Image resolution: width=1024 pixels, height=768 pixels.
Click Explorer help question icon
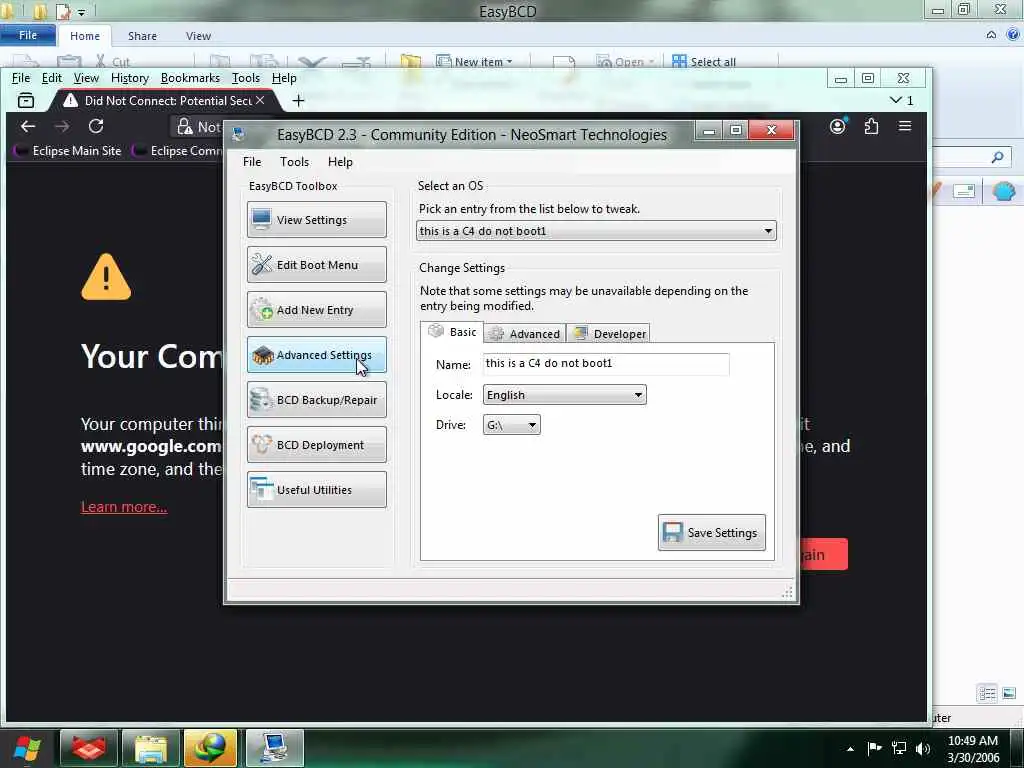point(1014,35)
